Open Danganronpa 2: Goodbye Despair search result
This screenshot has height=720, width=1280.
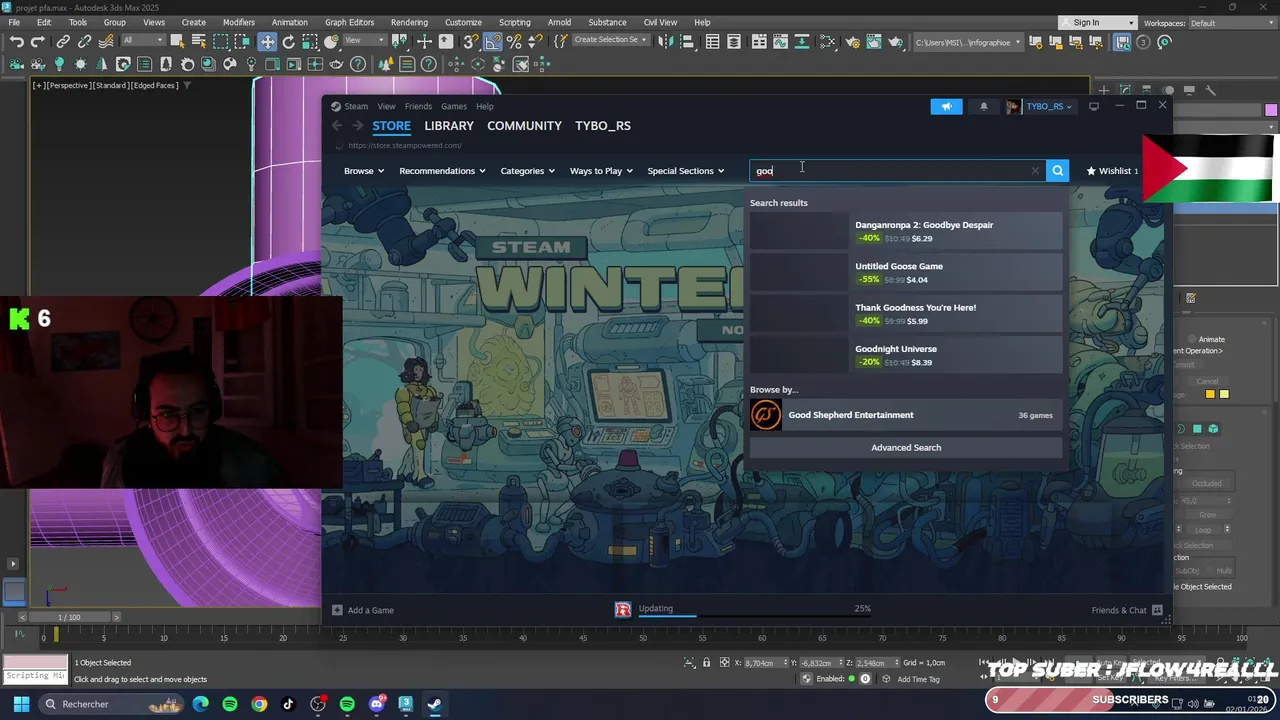(x=906, y=231)
